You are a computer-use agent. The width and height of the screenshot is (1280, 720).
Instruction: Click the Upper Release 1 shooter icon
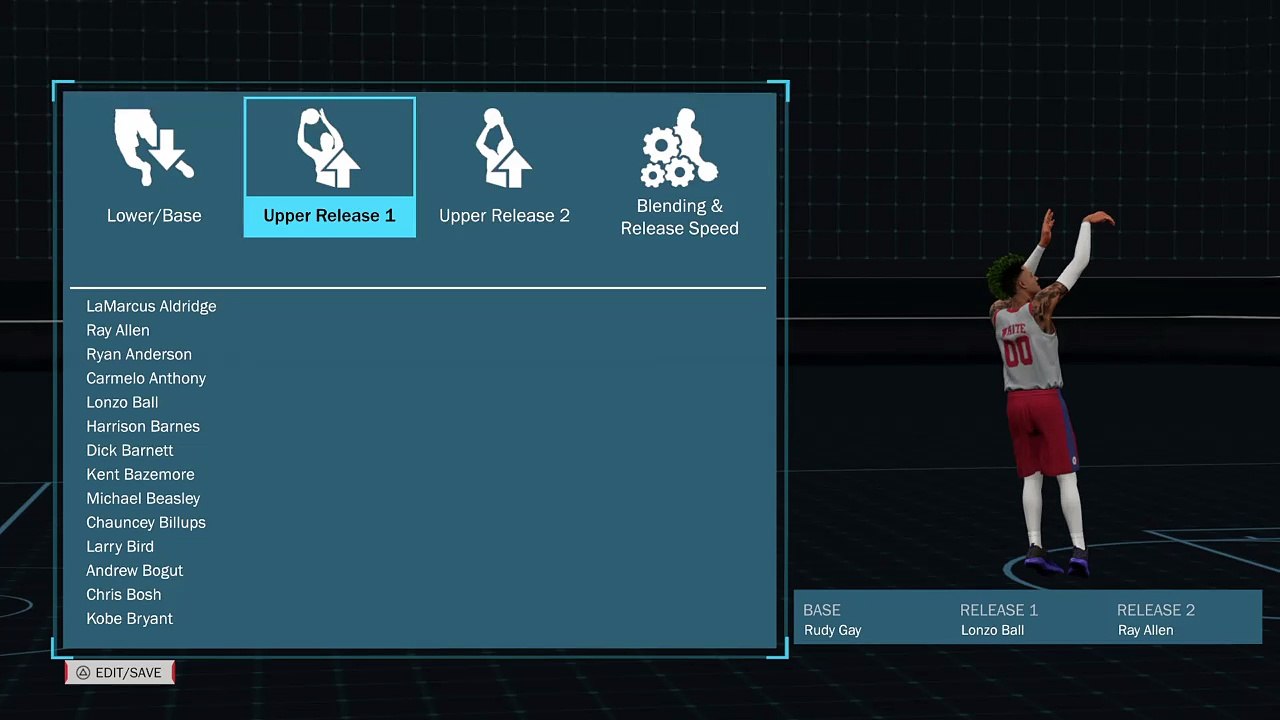pos(328,148)
